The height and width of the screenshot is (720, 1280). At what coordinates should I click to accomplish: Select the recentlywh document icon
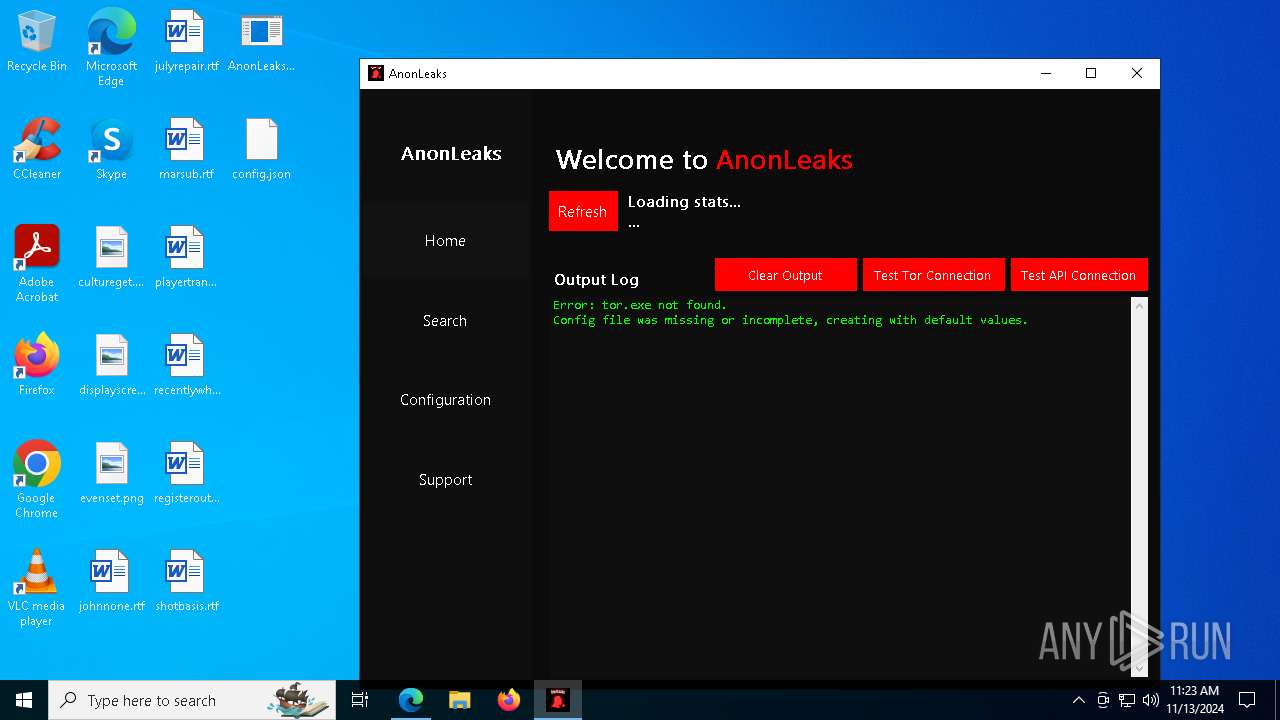click(x=186, y=364)
